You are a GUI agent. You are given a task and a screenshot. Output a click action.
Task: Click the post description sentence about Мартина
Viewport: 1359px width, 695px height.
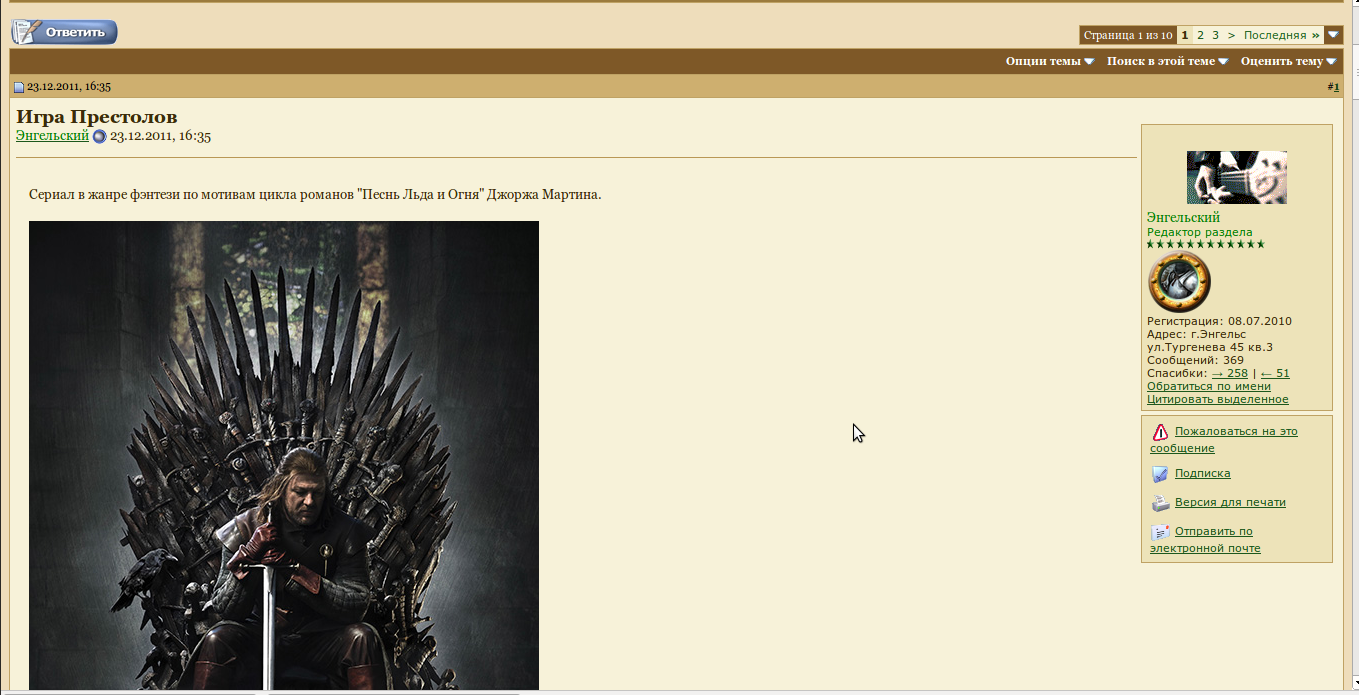pyautogui.click(x=315, y=195)
